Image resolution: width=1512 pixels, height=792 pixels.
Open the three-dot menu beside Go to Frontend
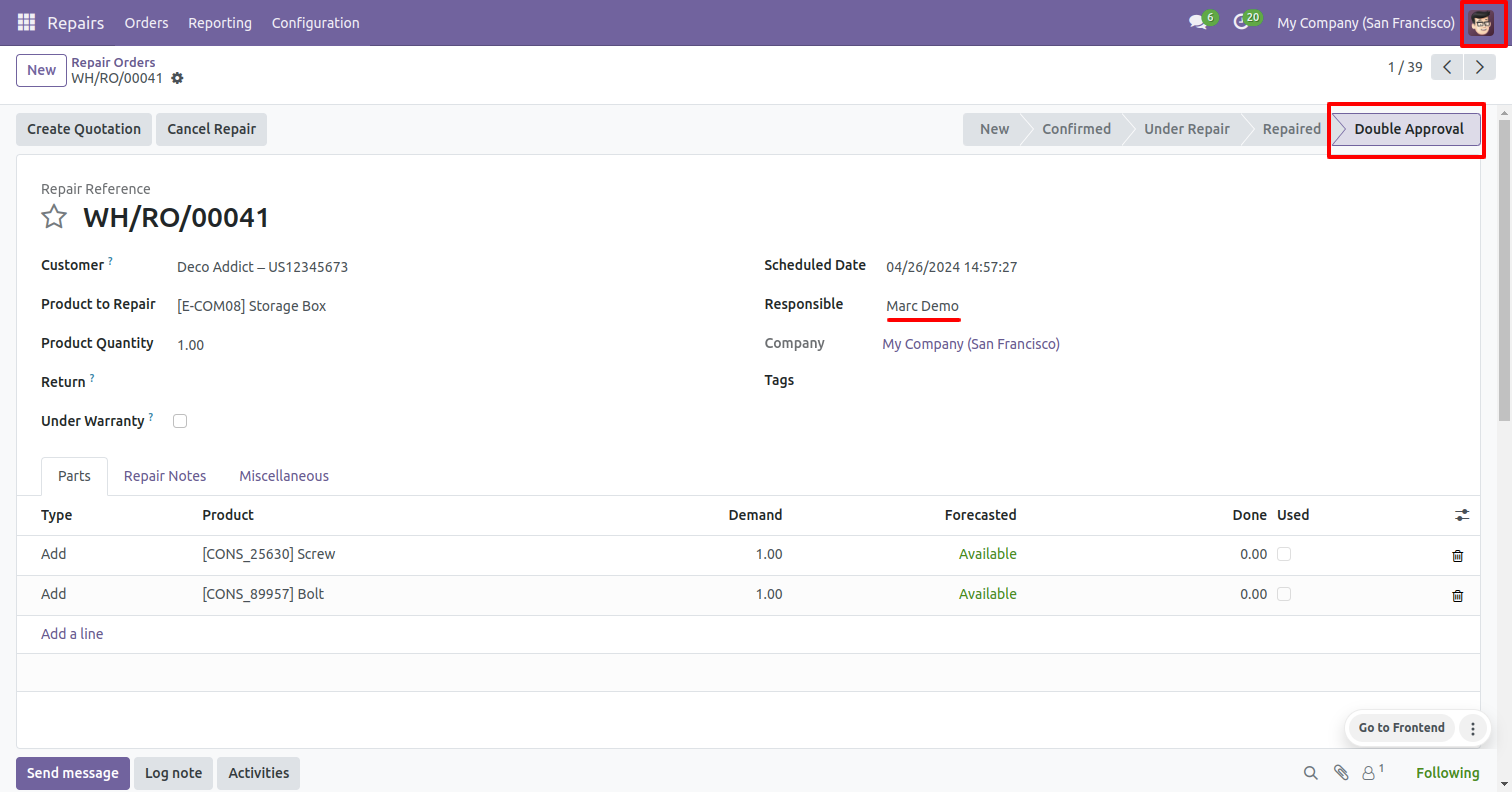click(1472, 728)
